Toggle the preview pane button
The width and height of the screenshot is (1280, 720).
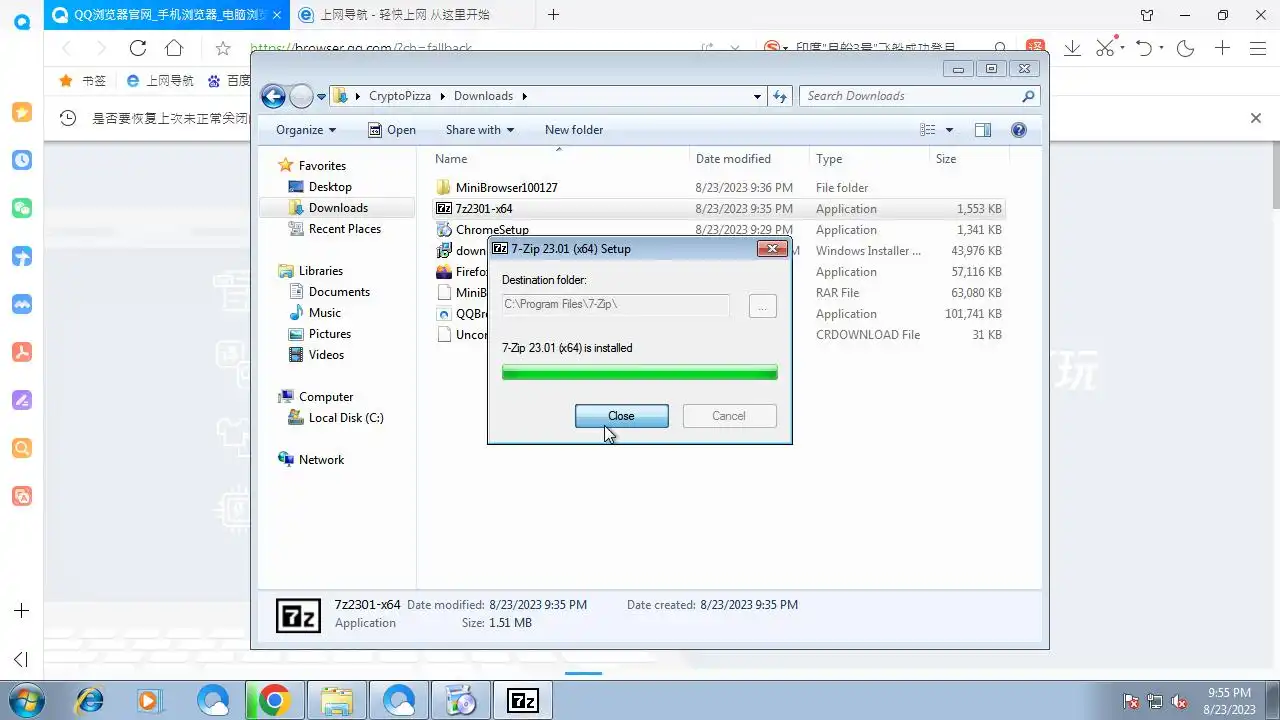(983, 130)
